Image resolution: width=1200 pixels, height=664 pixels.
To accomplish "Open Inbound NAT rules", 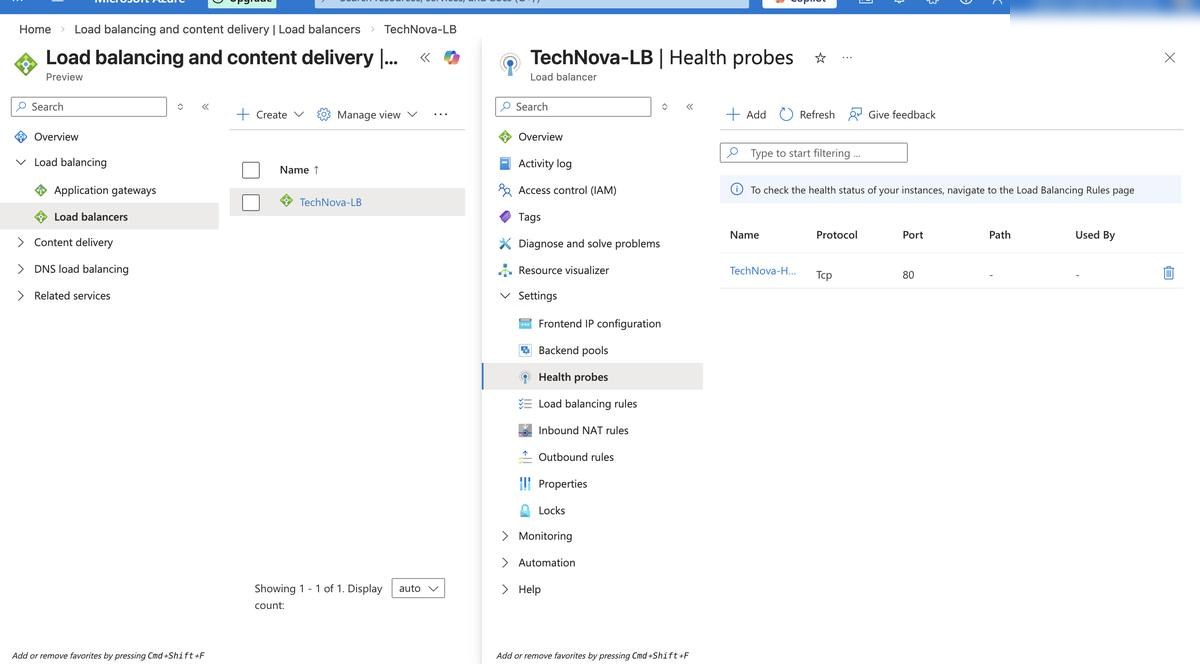I will [583, 430].
